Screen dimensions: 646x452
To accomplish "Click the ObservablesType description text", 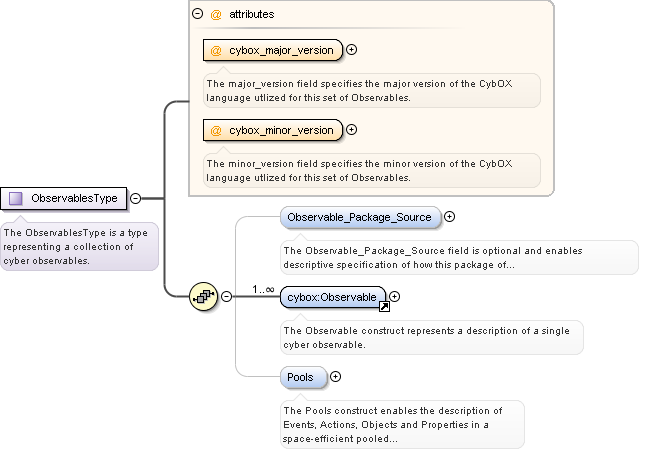I will click(76, 246).
